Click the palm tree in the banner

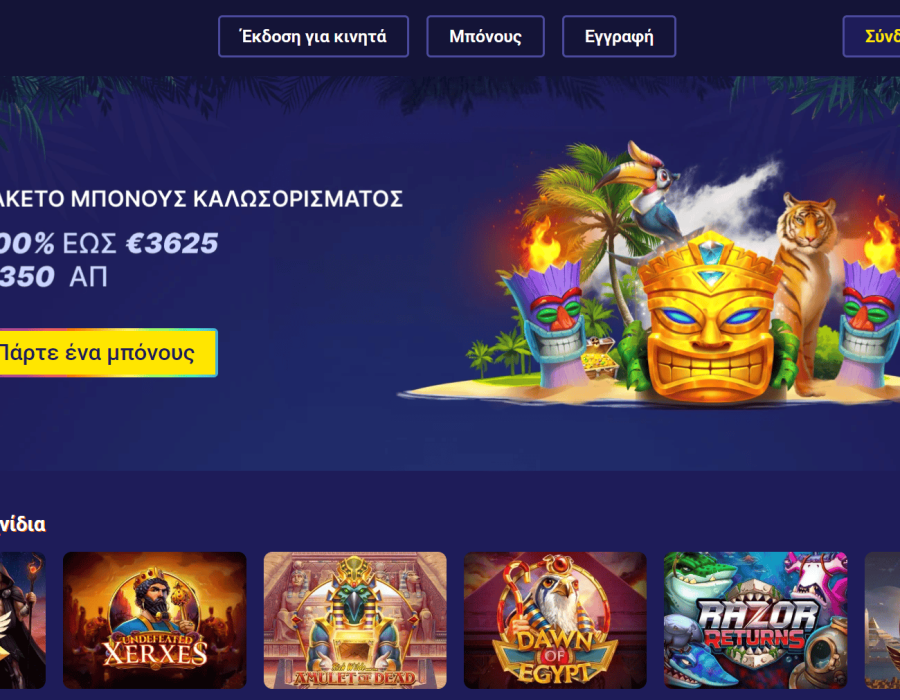pos(591,235)
